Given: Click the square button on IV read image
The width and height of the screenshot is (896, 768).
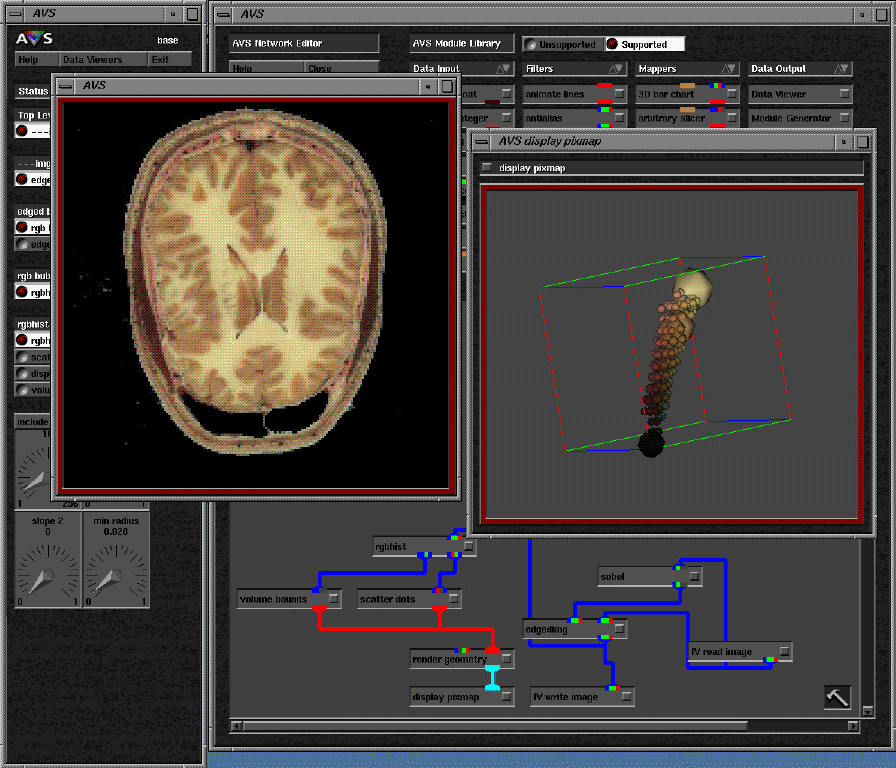Looking at the screenshot, I should [x=784, y=651].
